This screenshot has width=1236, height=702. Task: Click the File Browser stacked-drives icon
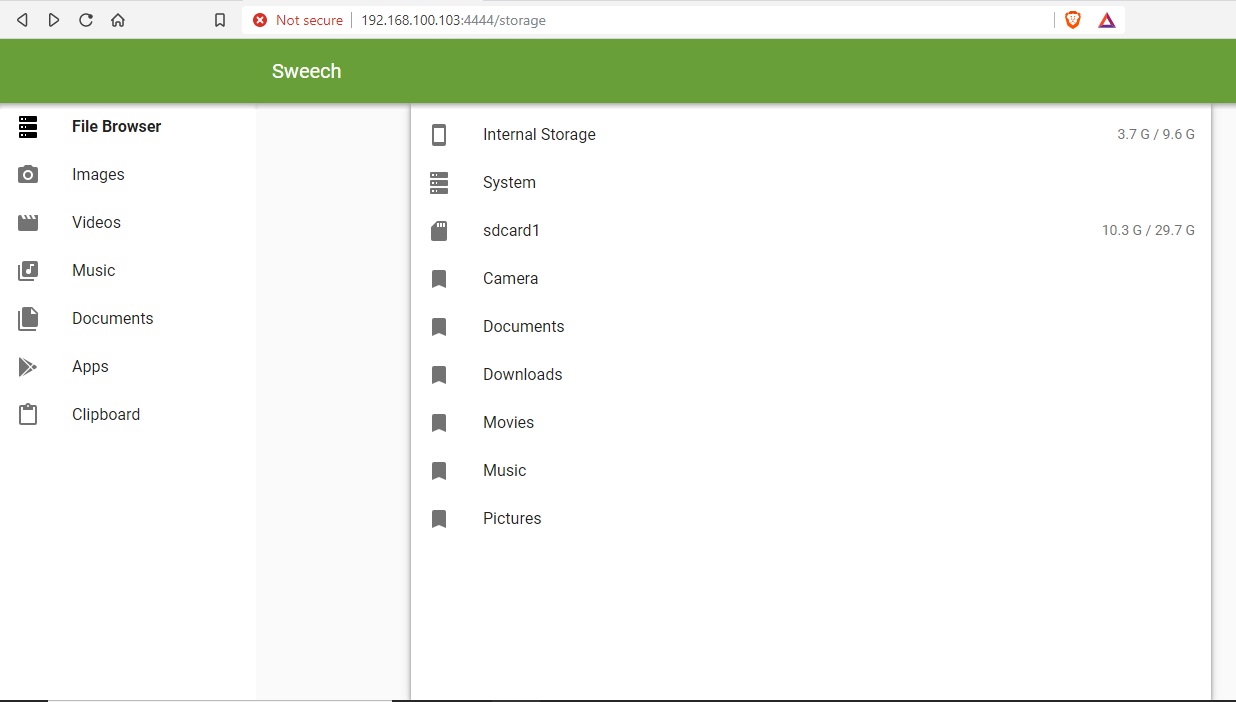[28, 127]
